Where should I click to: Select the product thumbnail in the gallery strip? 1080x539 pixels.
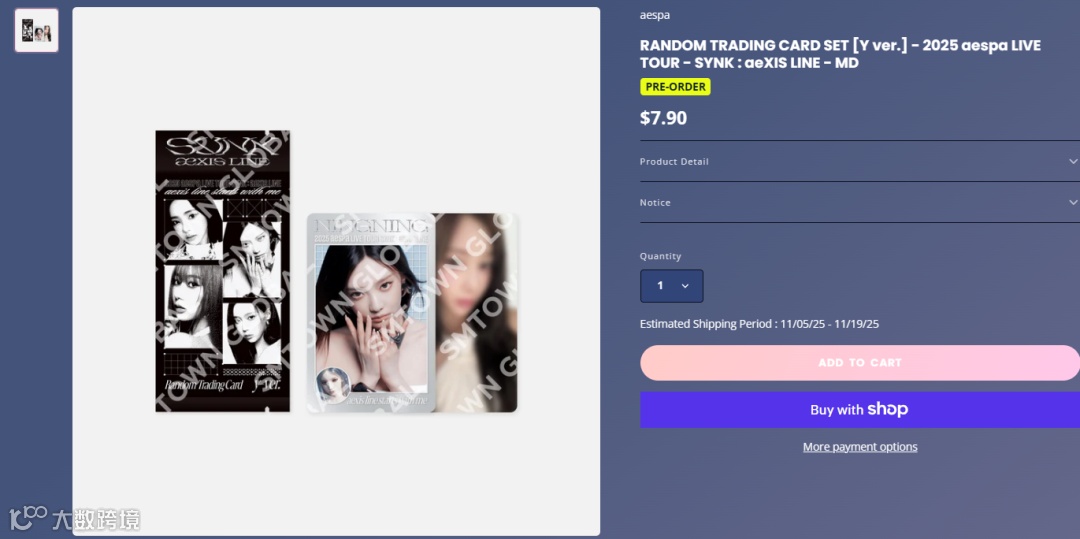click(37, 30)
